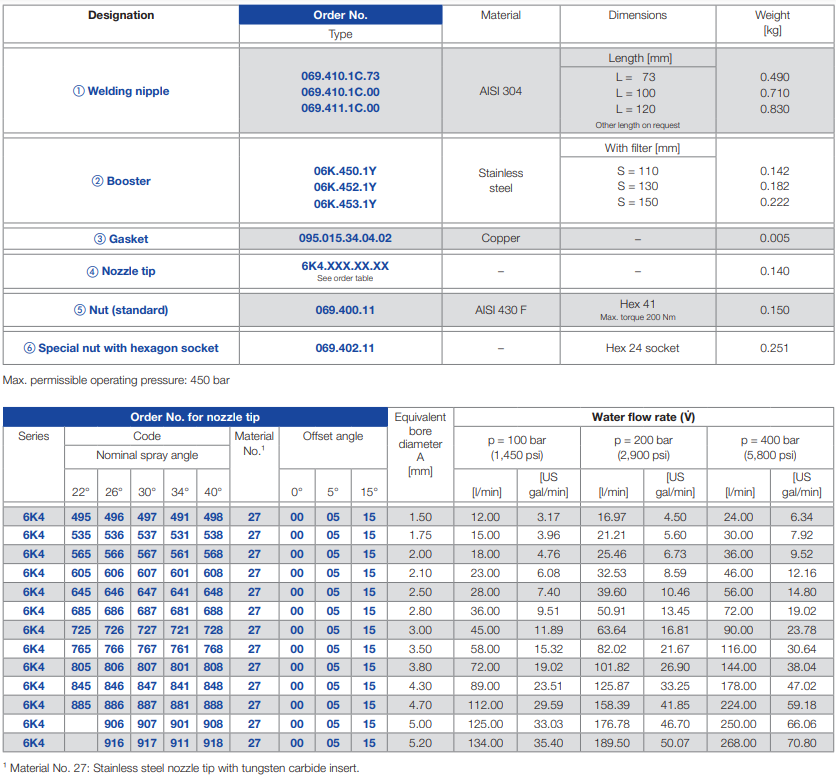Click nozzle code 906
This screenshot has height=778, width=836.
(114, 724)
